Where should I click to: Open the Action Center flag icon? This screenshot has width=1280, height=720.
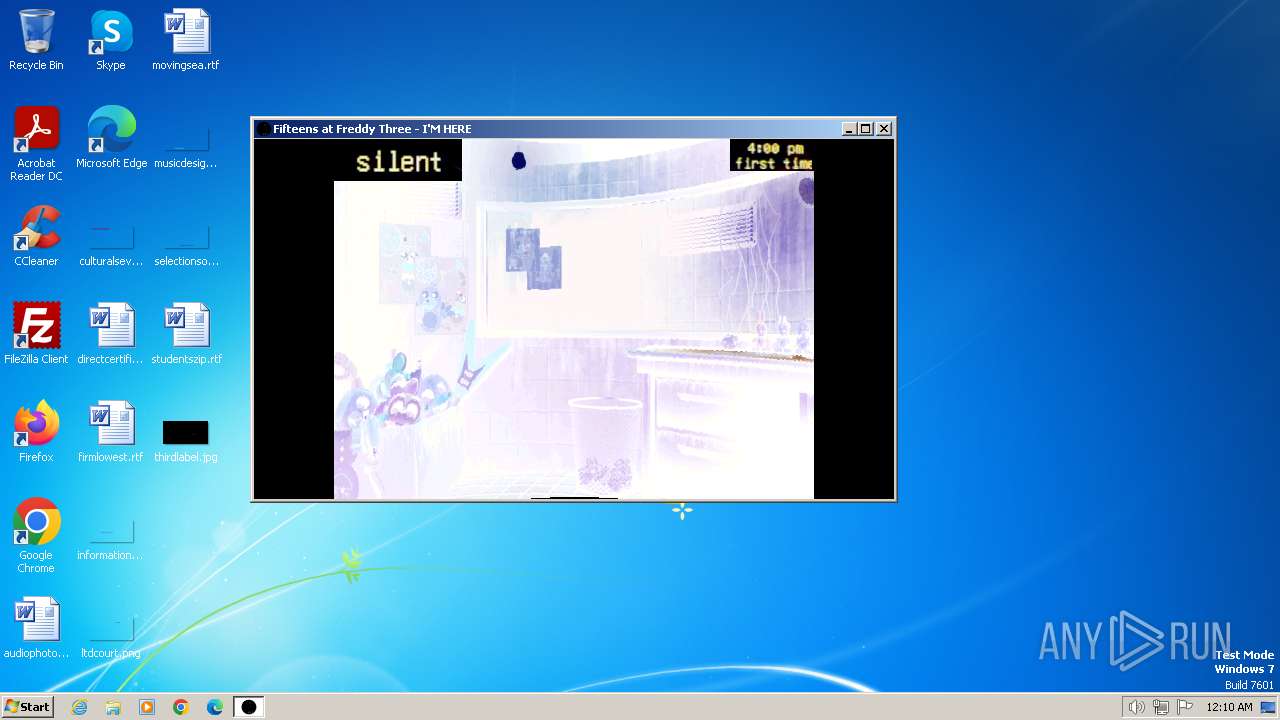(x=1185, y=707)
